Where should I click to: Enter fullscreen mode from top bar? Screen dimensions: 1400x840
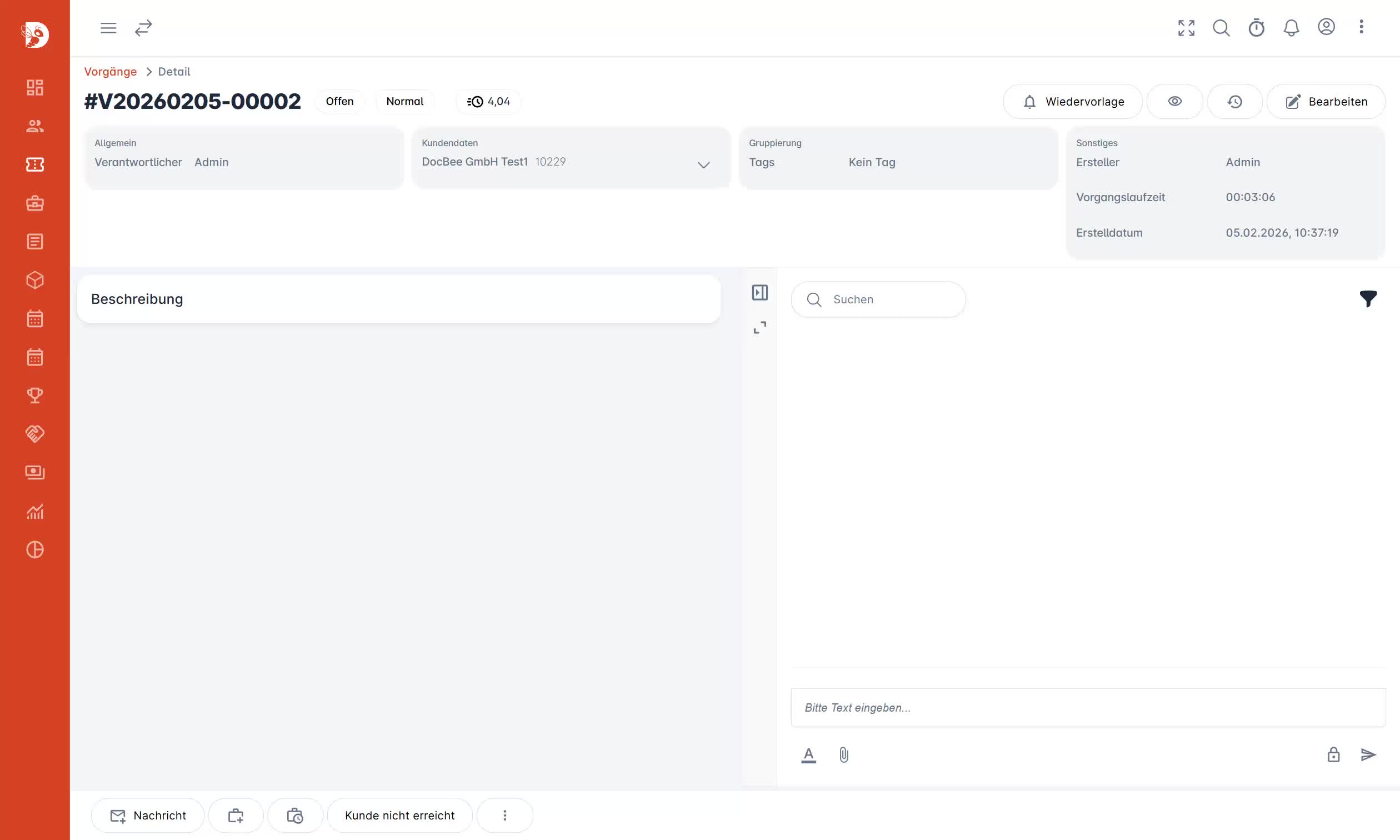(x=1186, y=28)
